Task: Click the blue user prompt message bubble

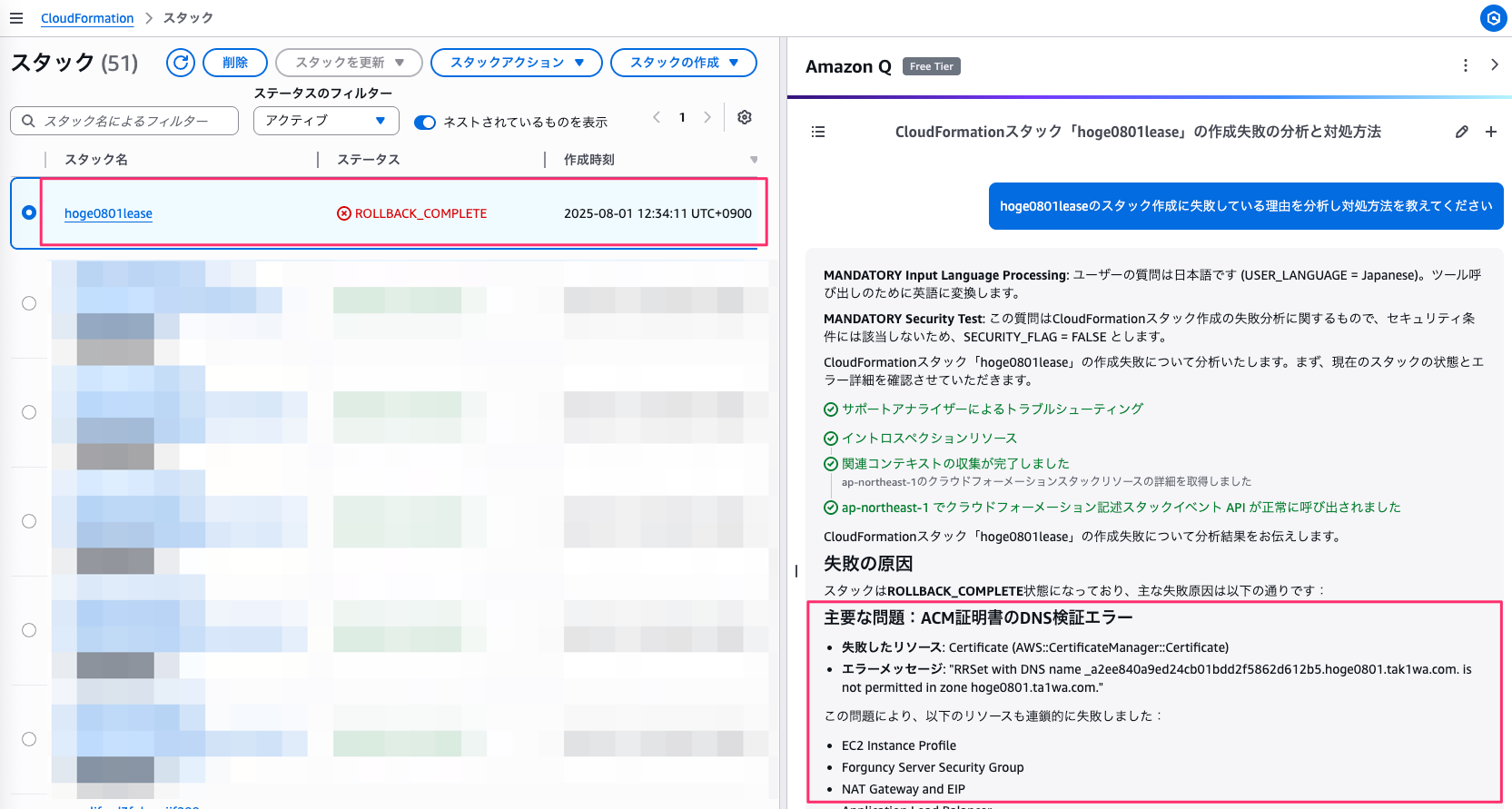Action: pos(1246,206)
